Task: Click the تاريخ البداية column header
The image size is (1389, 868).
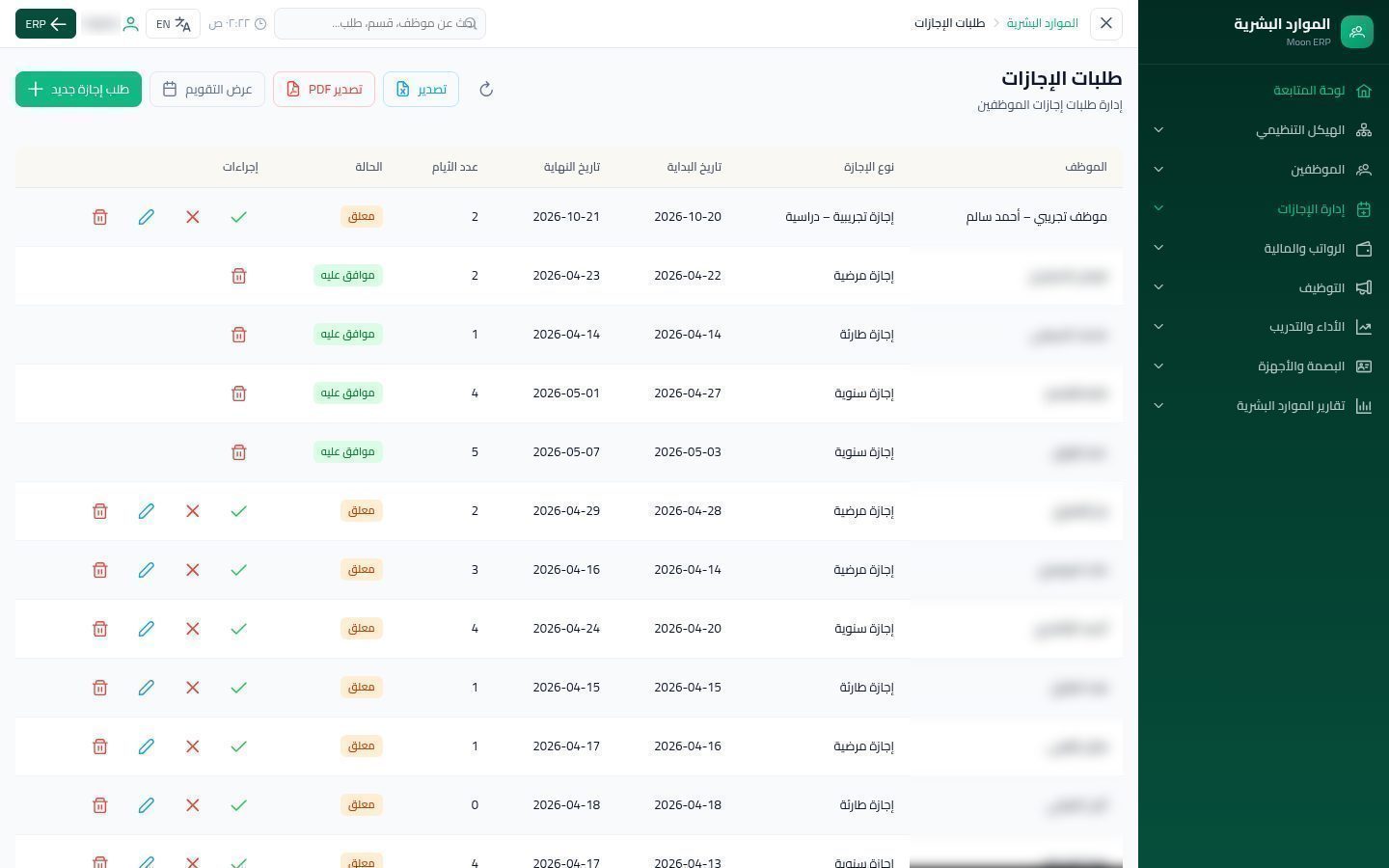Action: point(694,167)
